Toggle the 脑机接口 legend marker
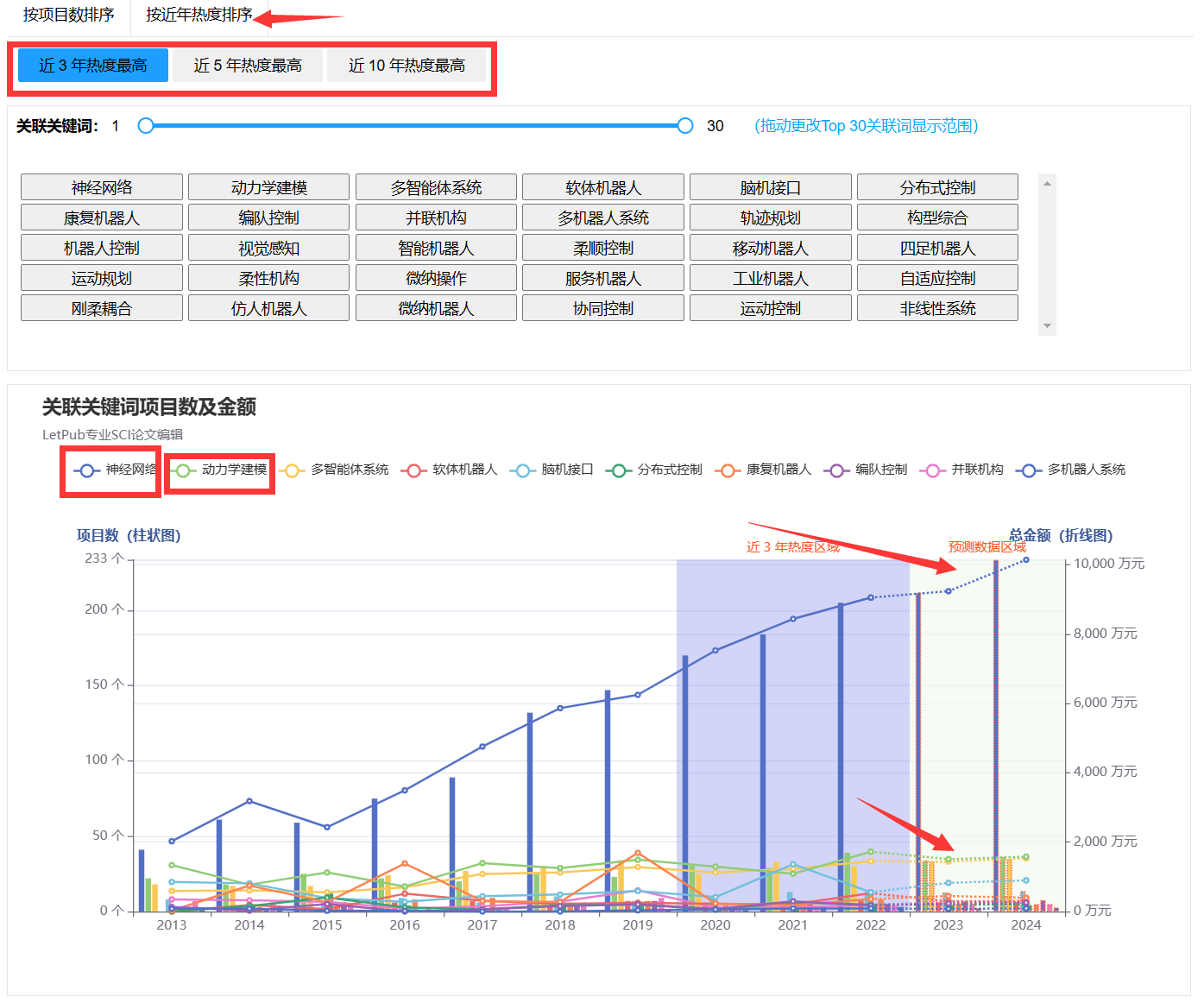 (523, 470)
